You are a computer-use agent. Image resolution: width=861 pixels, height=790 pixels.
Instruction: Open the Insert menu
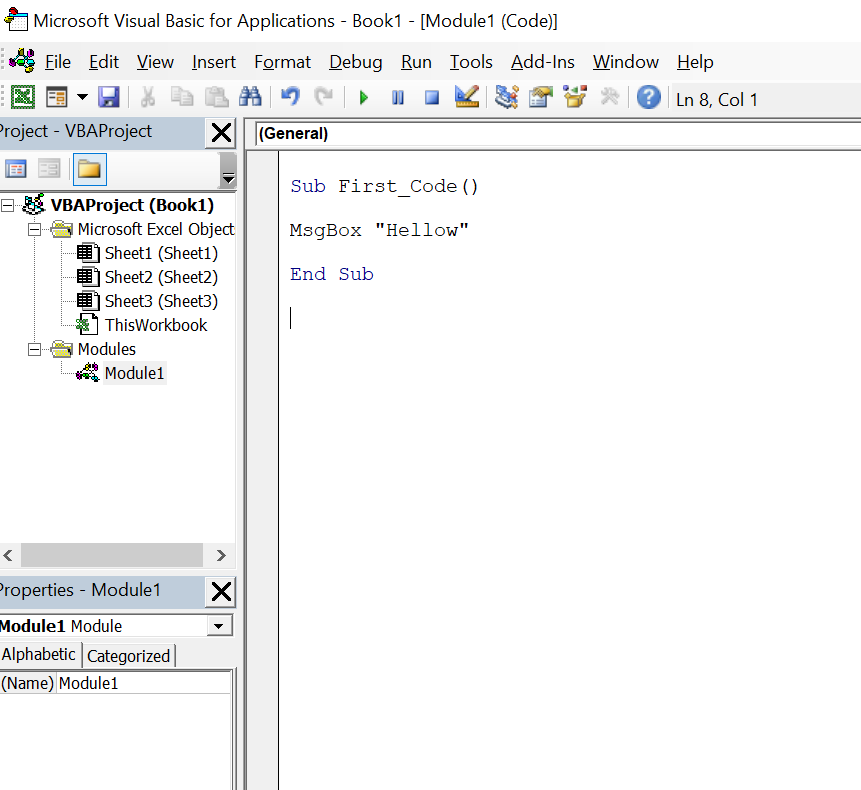tap(214, 62)
